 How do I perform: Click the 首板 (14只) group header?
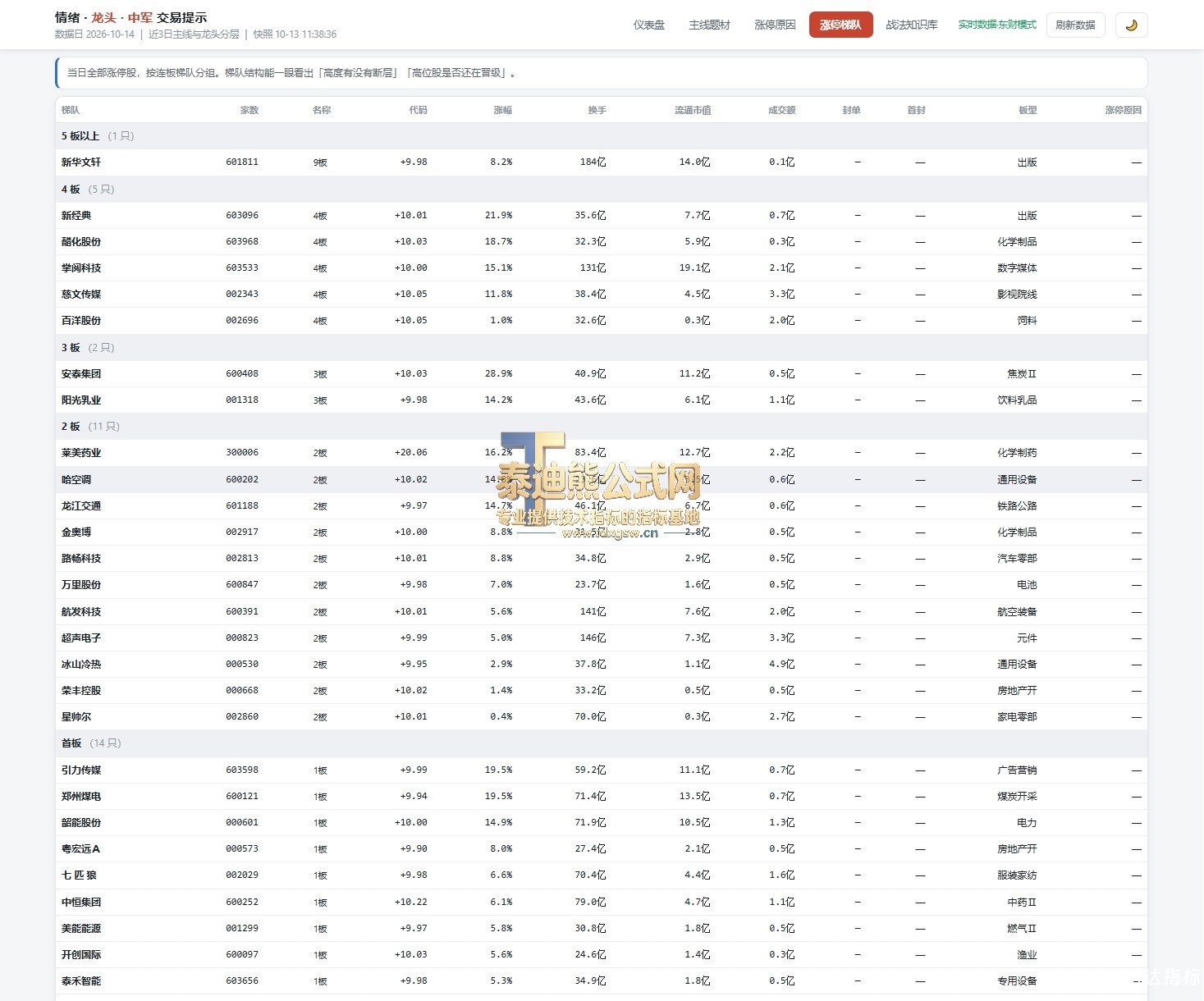602,743
